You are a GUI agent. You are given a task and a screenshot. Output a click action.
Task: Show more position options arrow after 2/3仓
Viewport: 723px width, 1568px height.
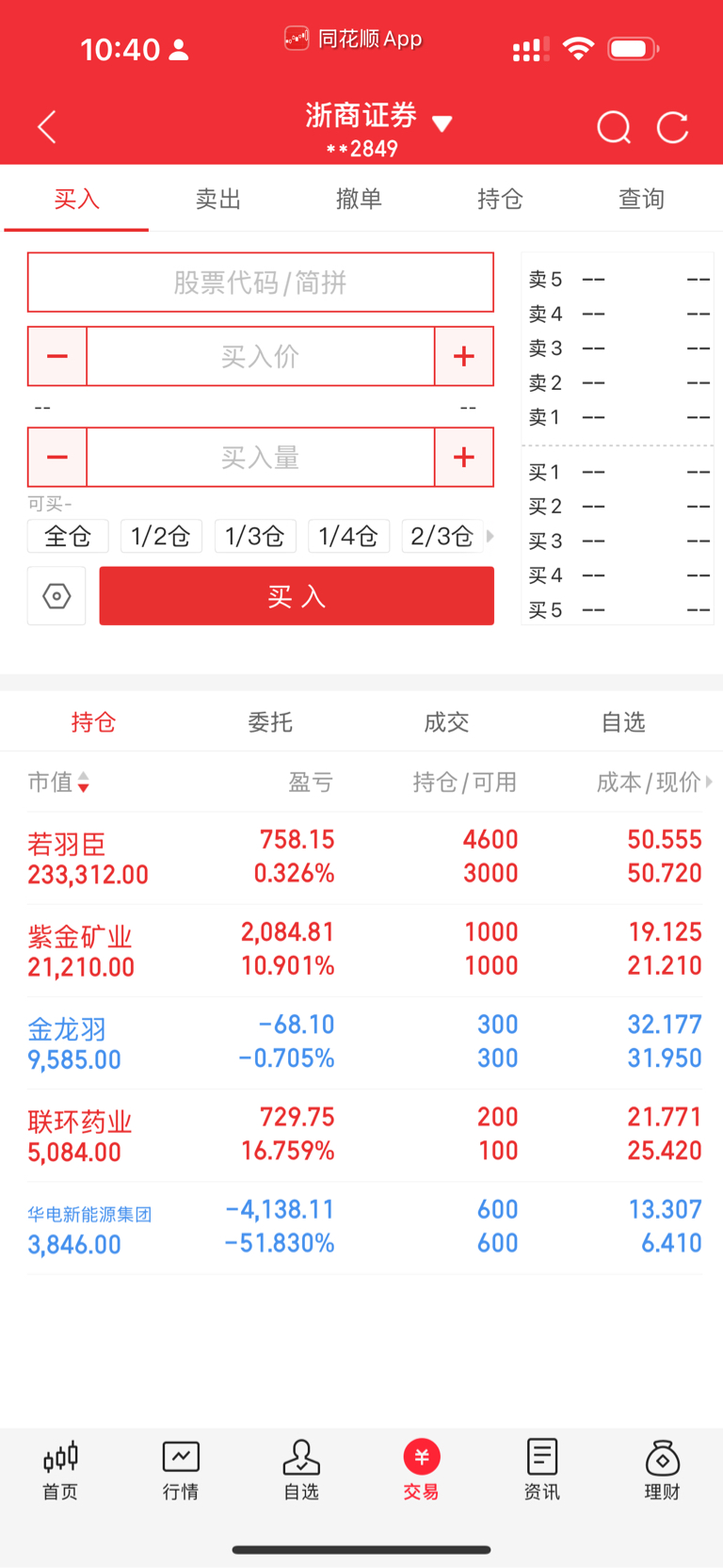click(490, 536)
